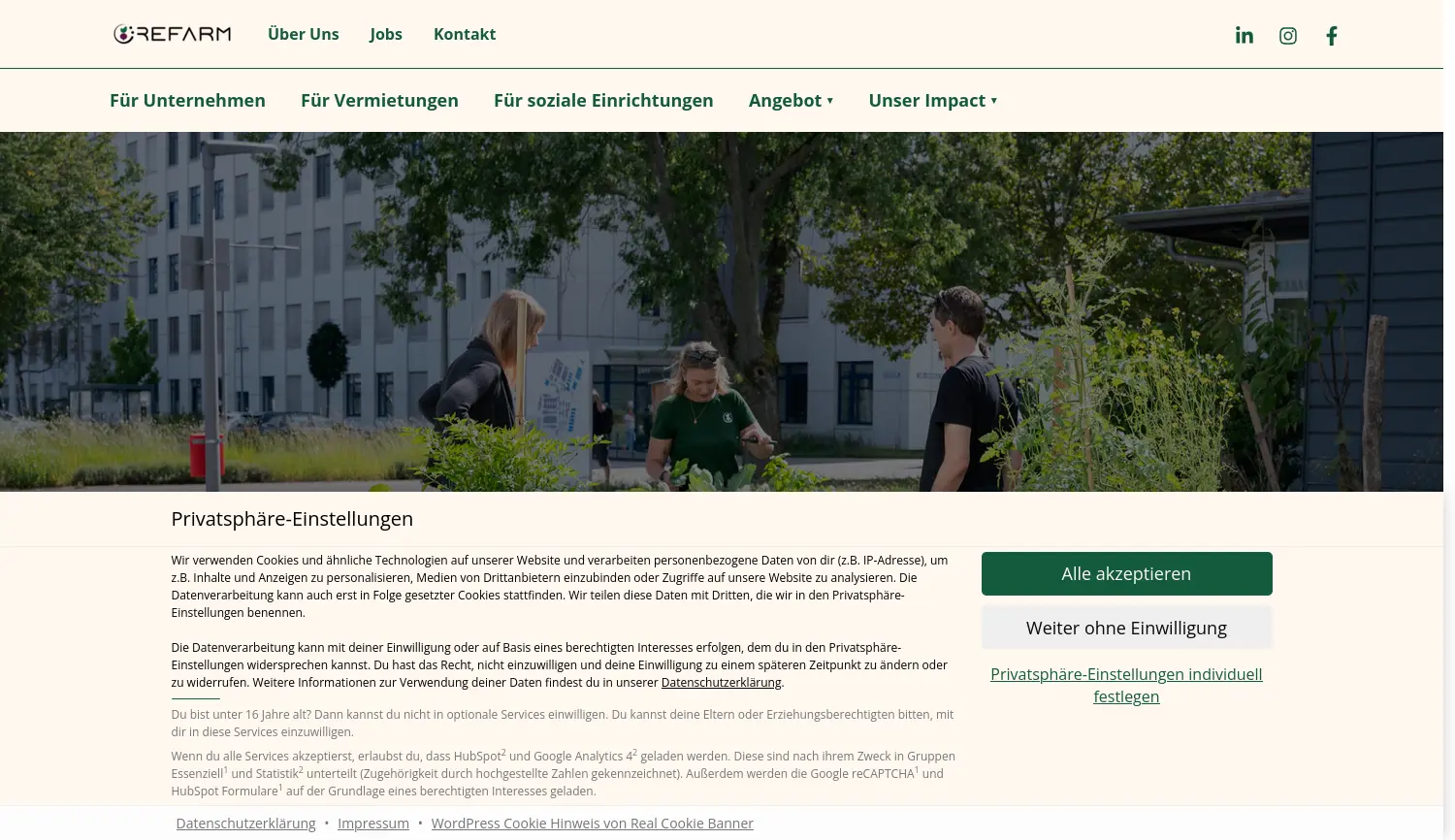Click the REFARM logo
1455x840 pixels.
coord(172,33)
